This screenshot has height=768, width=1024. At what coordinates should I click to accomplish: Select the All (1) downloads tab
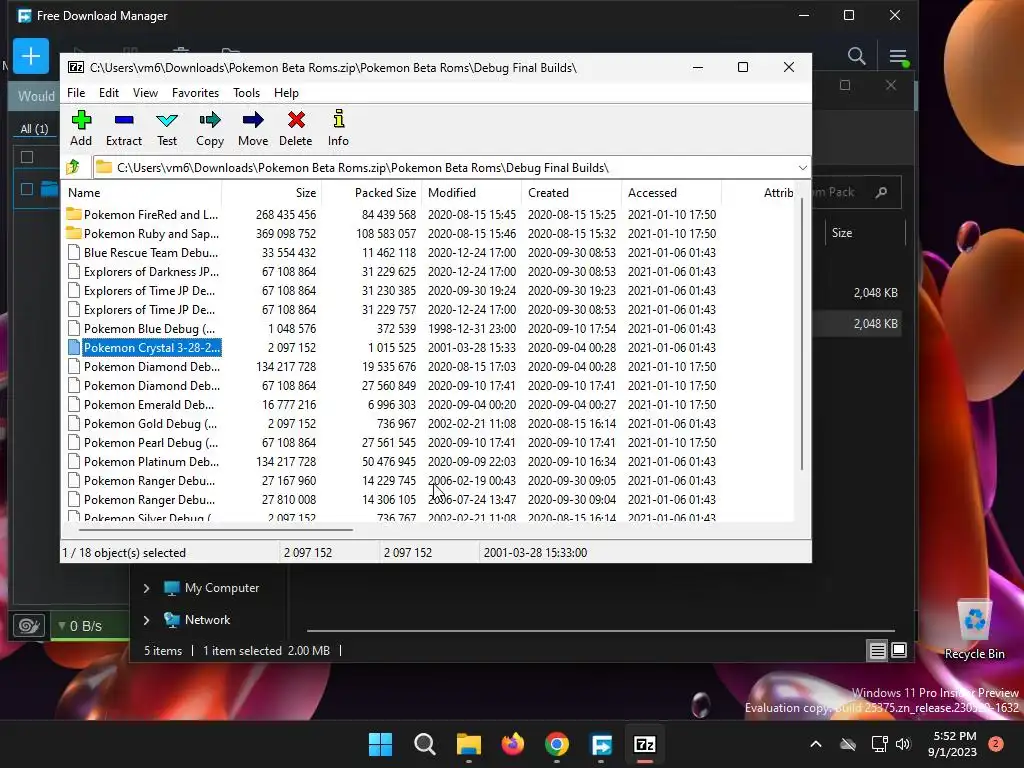(35, 129)
